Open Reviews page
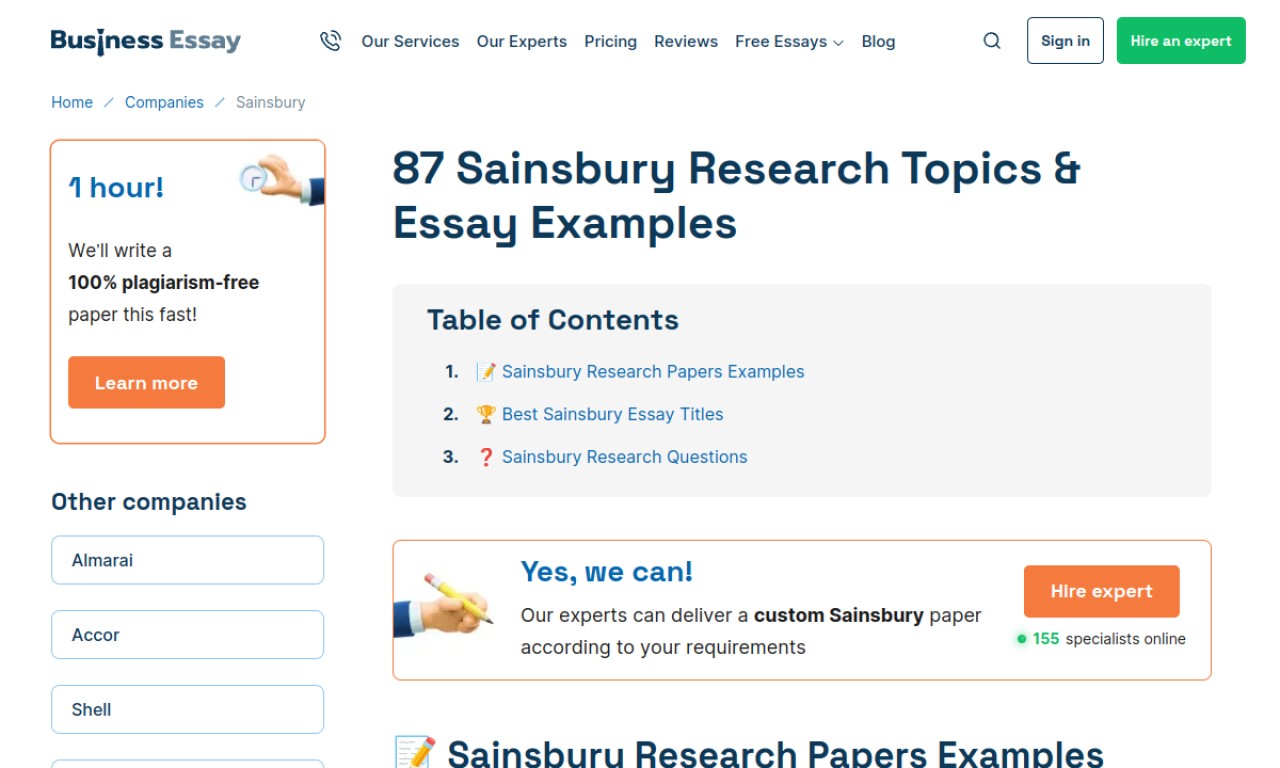 (x=686, y=41)
